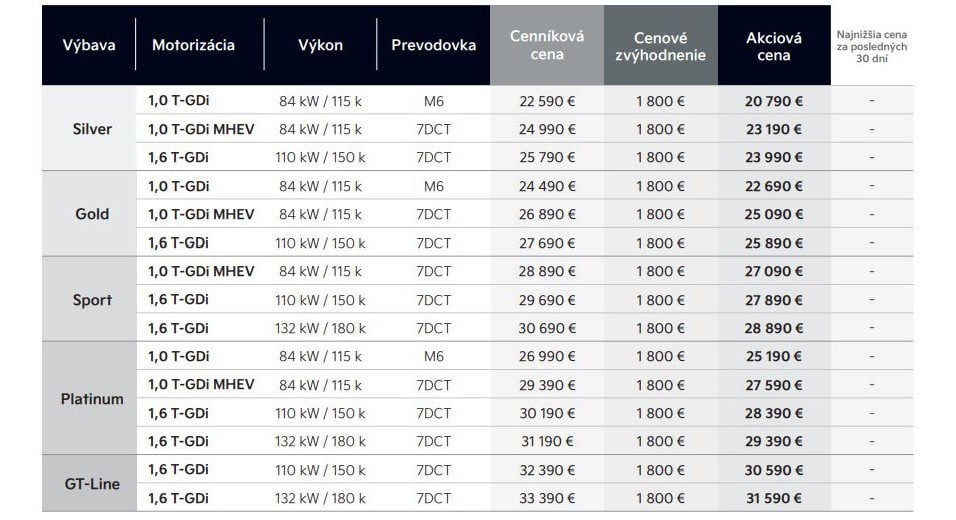
Task: Click the Výbava column header
Action: point(89,46)
